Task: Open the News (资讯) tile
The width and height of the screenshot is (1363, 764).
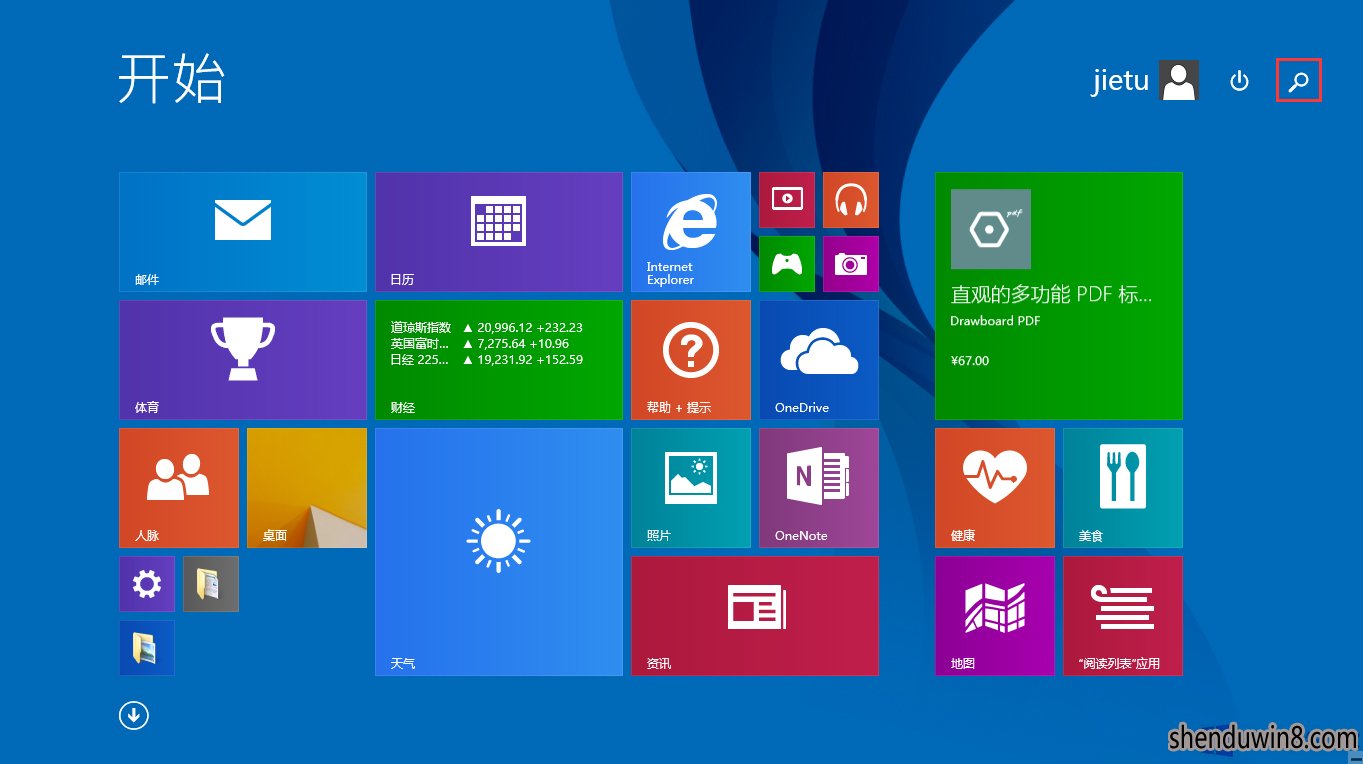Action: pos(755,616)
